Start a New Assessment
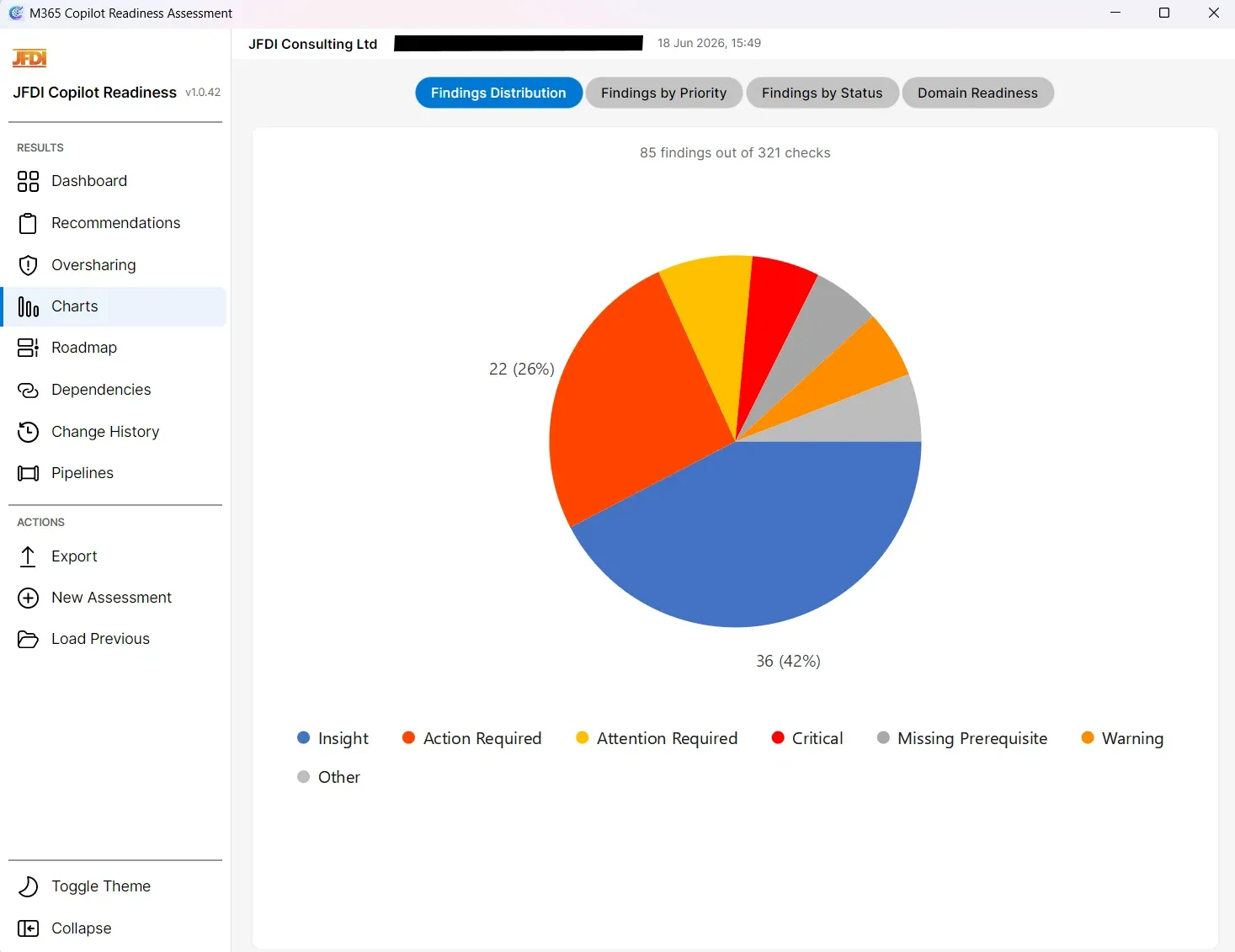 tap(111, 598)
